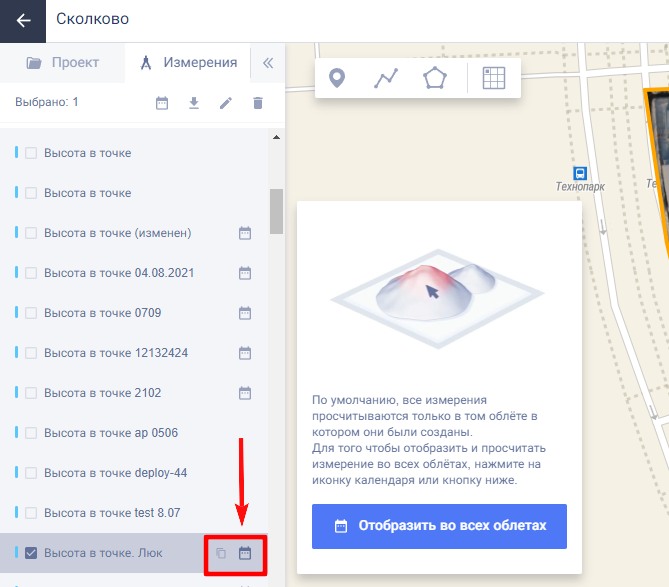Delete selected measurement with trash icon
The image size is (669, 587).
pyautogui.click(x=258, y=103)
